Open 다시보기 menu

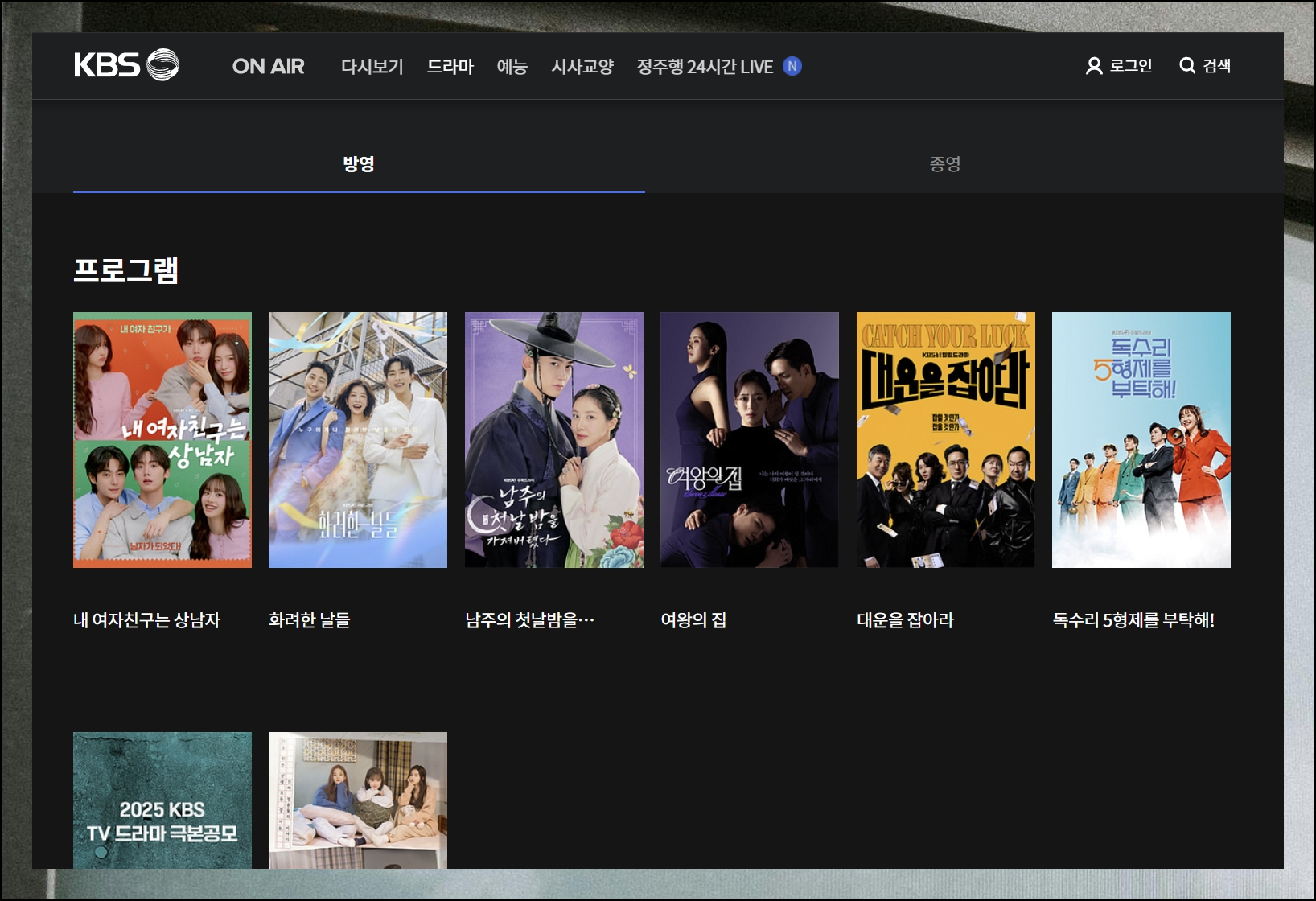tap(372, 66)
